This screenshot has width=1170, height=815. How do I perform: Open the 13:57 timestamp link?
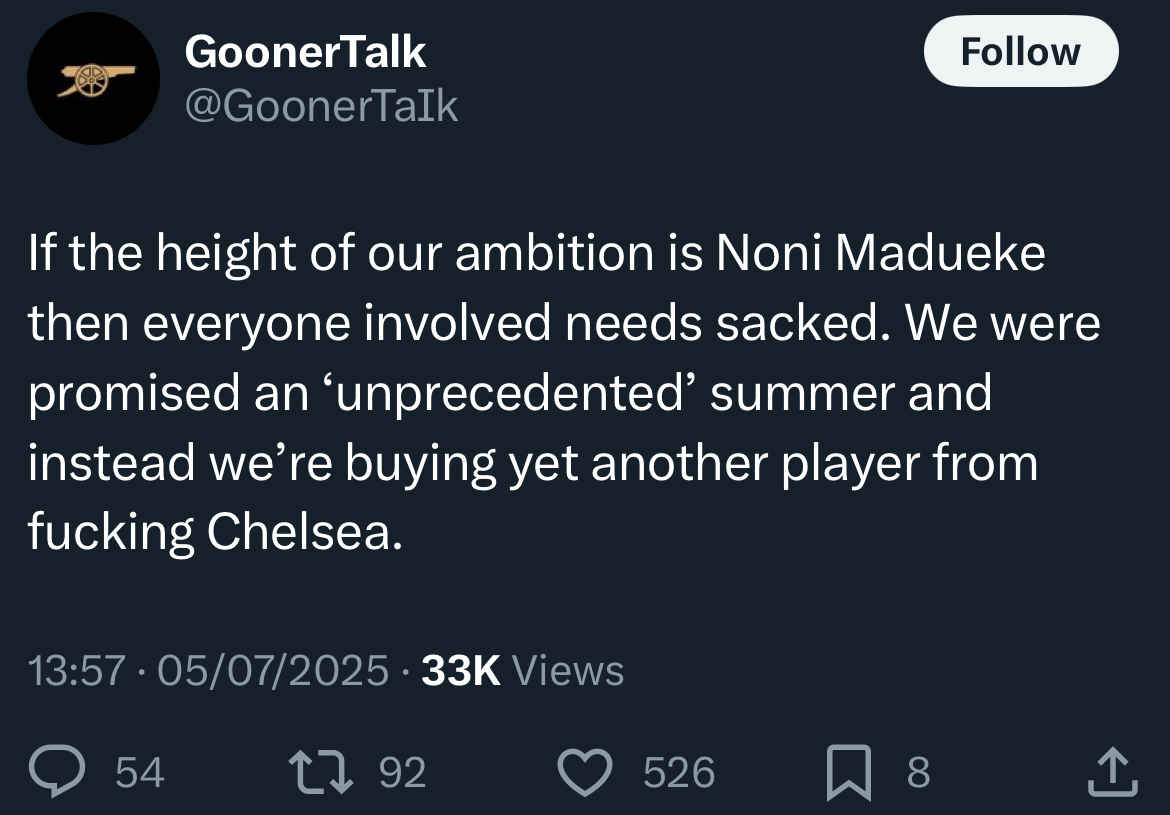pos(76,670)
